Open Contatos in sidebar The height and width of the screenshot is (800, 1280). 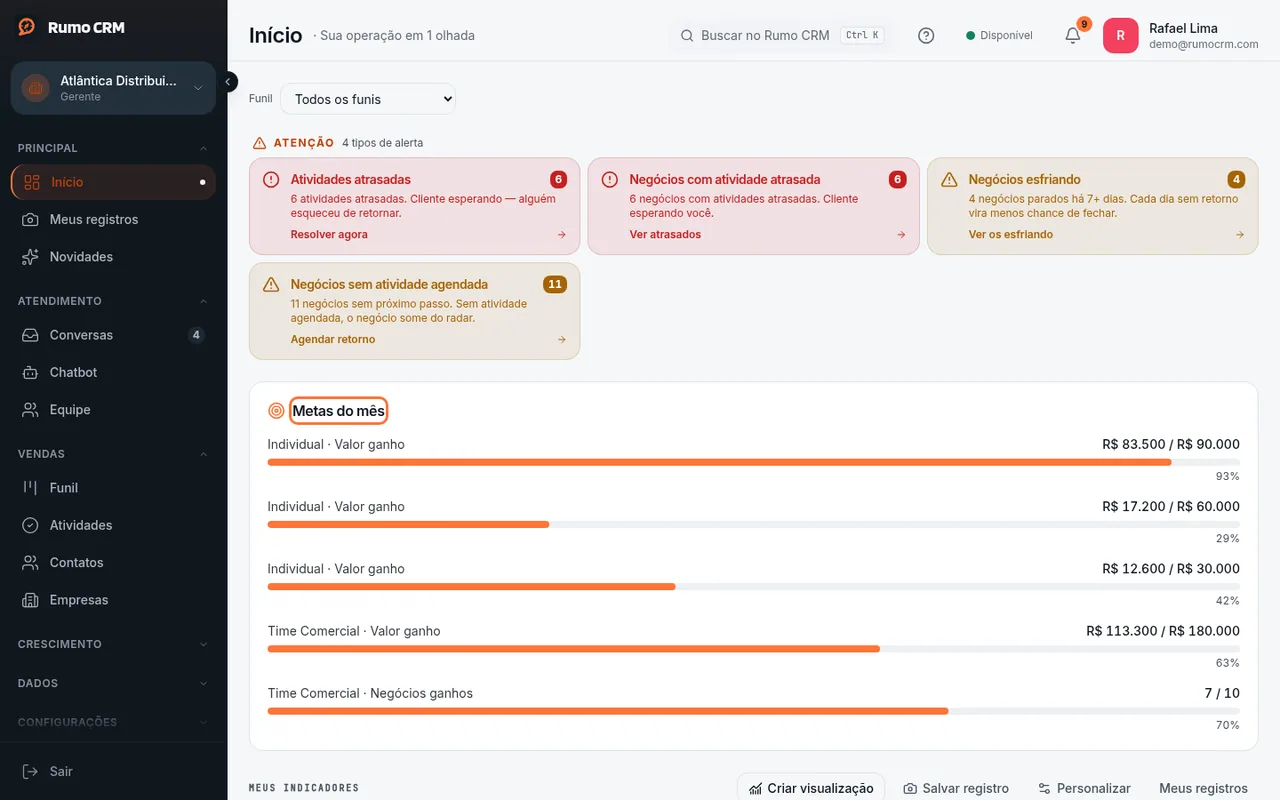tap(114, 563)
